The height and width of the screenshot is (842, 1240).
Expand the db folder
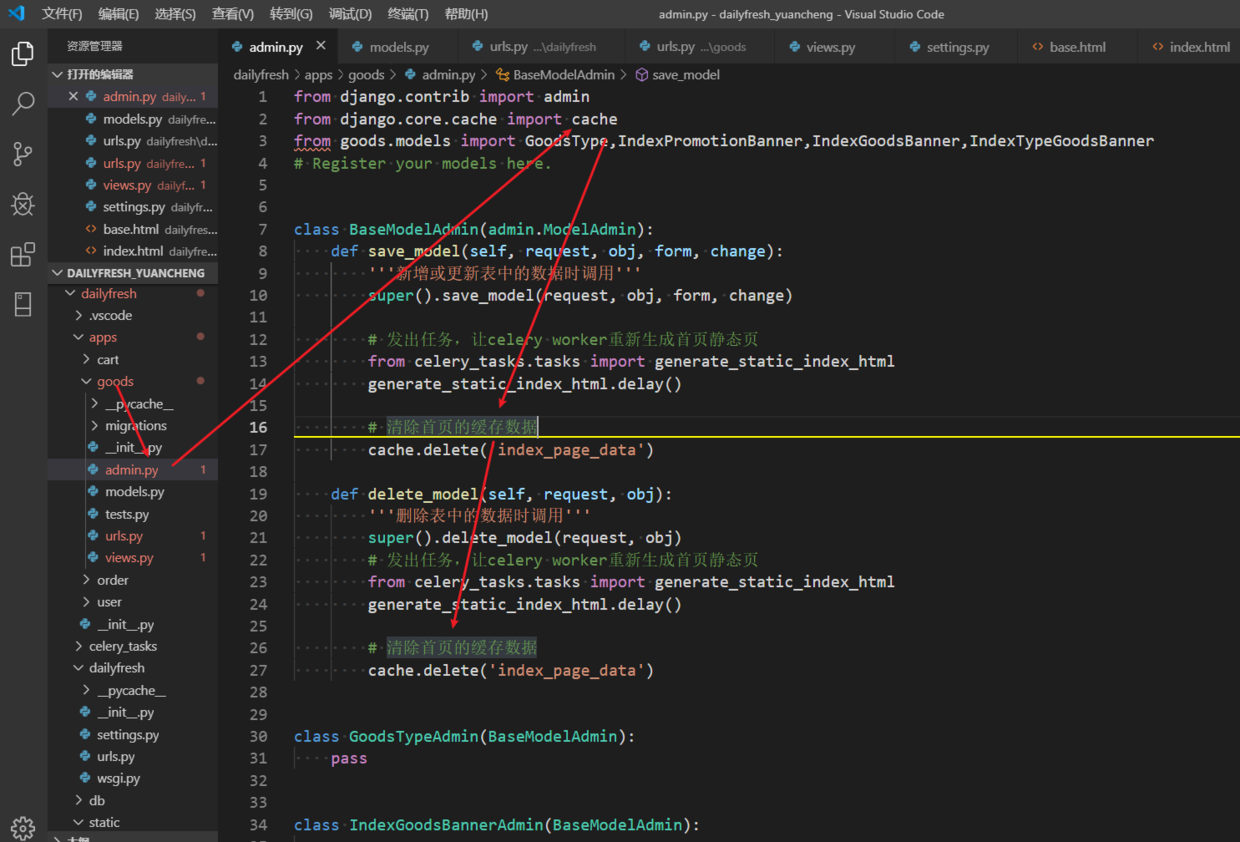[133, 801]
